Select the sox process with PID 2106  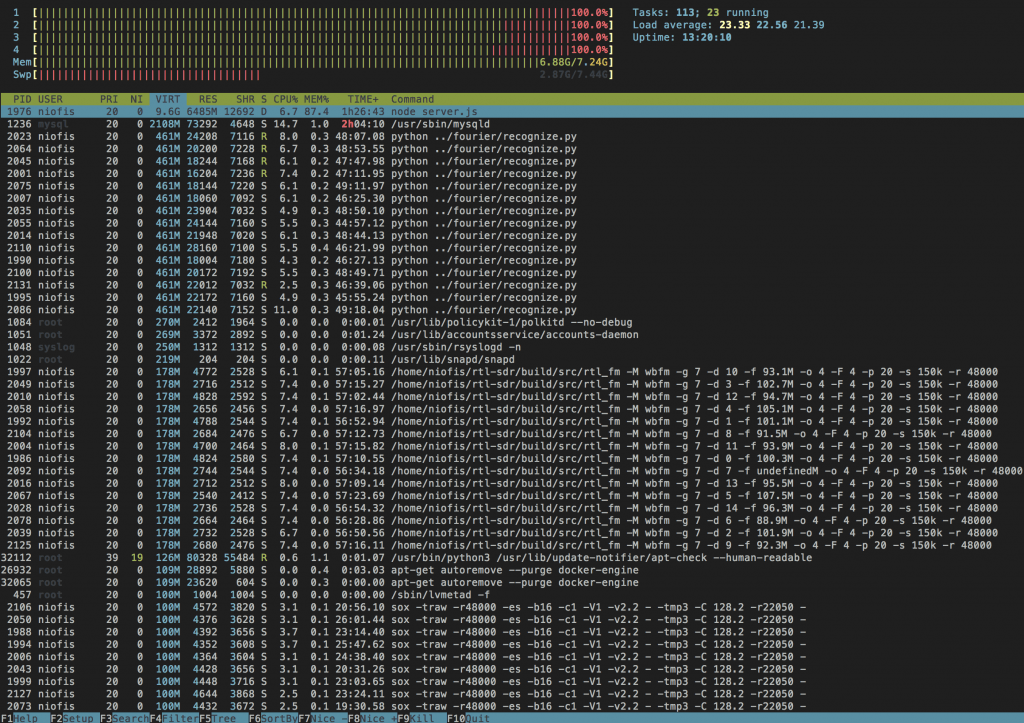tap(512, 608)
